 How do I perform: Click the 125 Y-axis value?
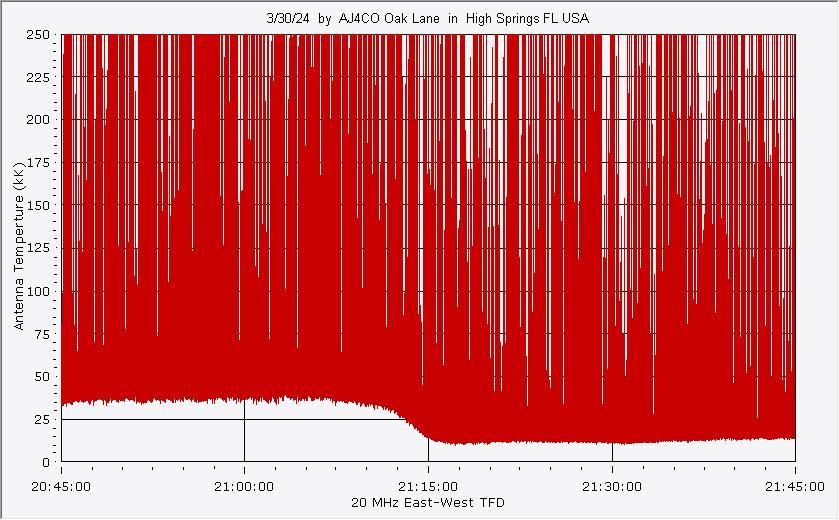coord(38,248)
